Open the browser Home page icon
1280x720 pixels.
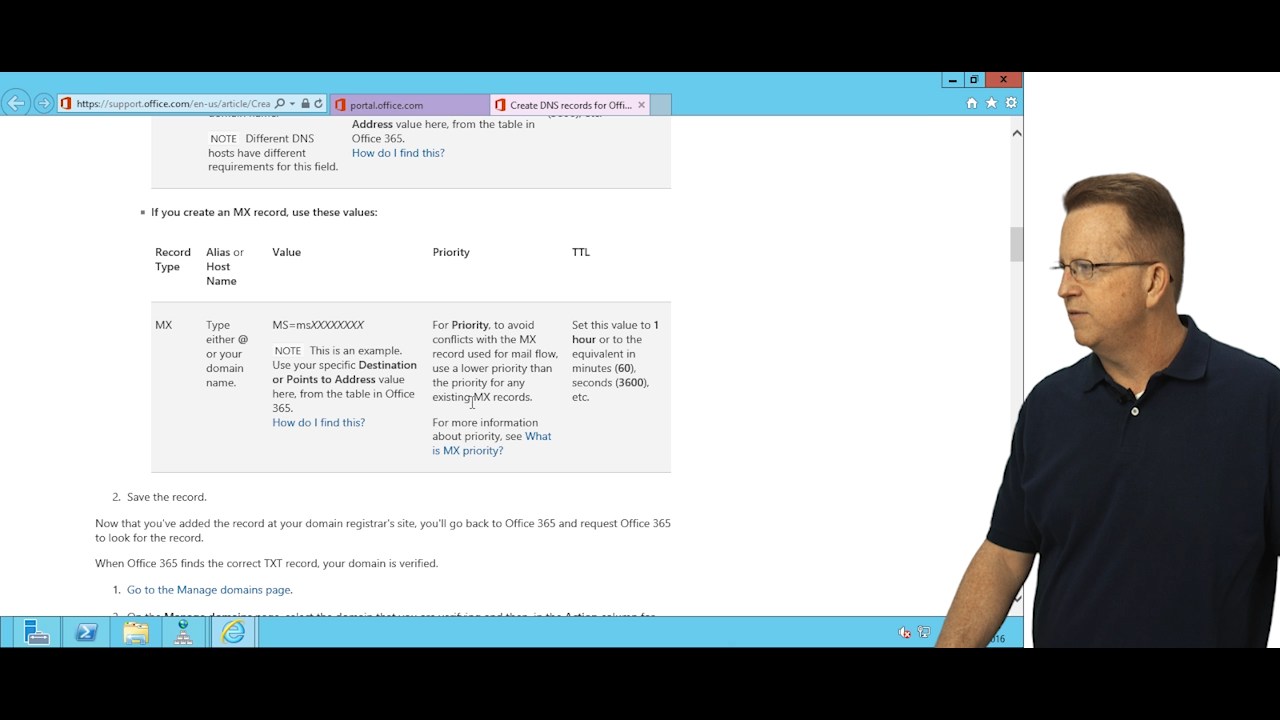(972, 103)
